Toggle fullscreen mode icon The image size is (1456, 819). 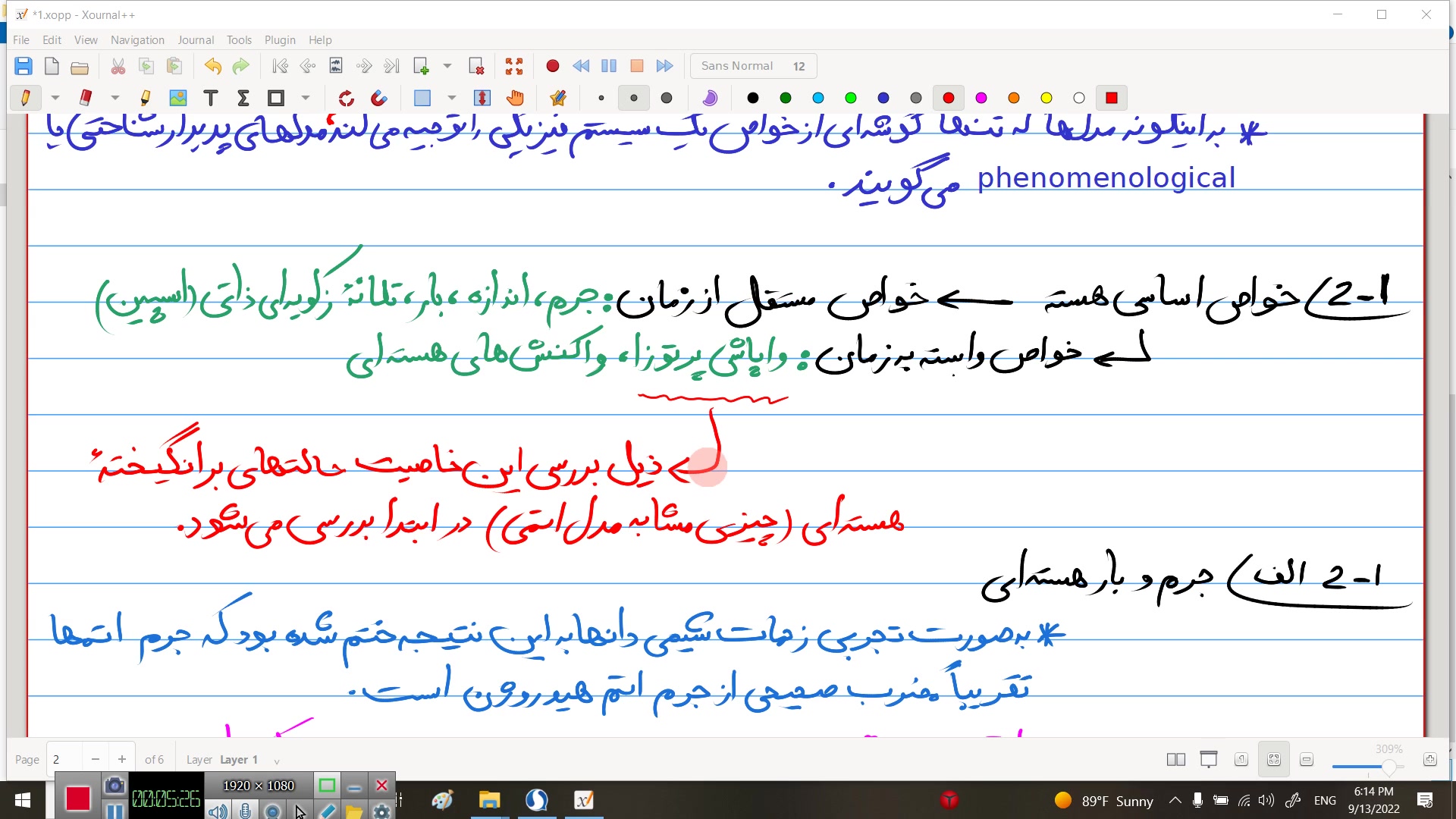pos(514,66)
